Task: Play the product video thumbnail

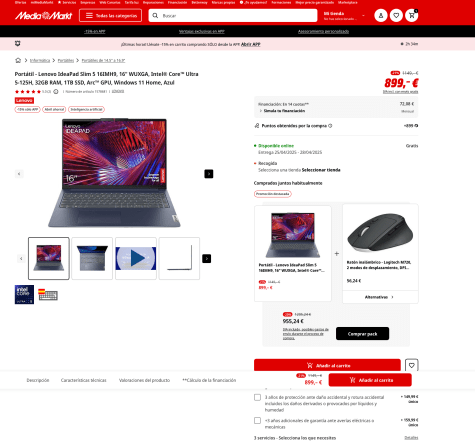Action: 136,258
